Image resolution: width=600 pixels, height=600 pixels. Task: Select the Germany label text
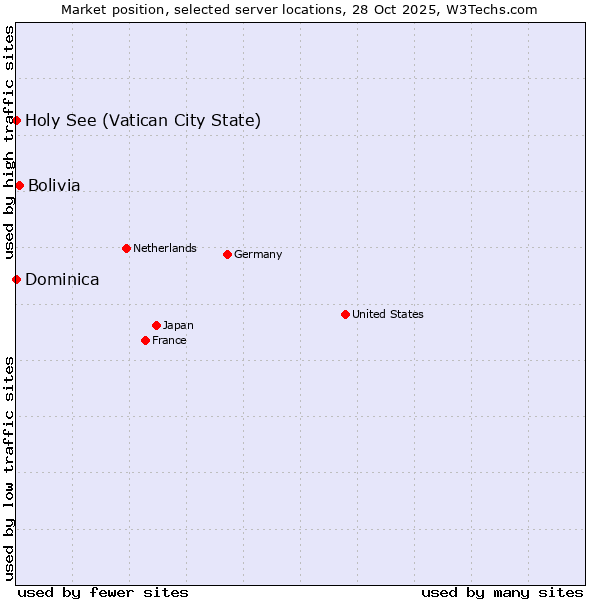point(258,254)
